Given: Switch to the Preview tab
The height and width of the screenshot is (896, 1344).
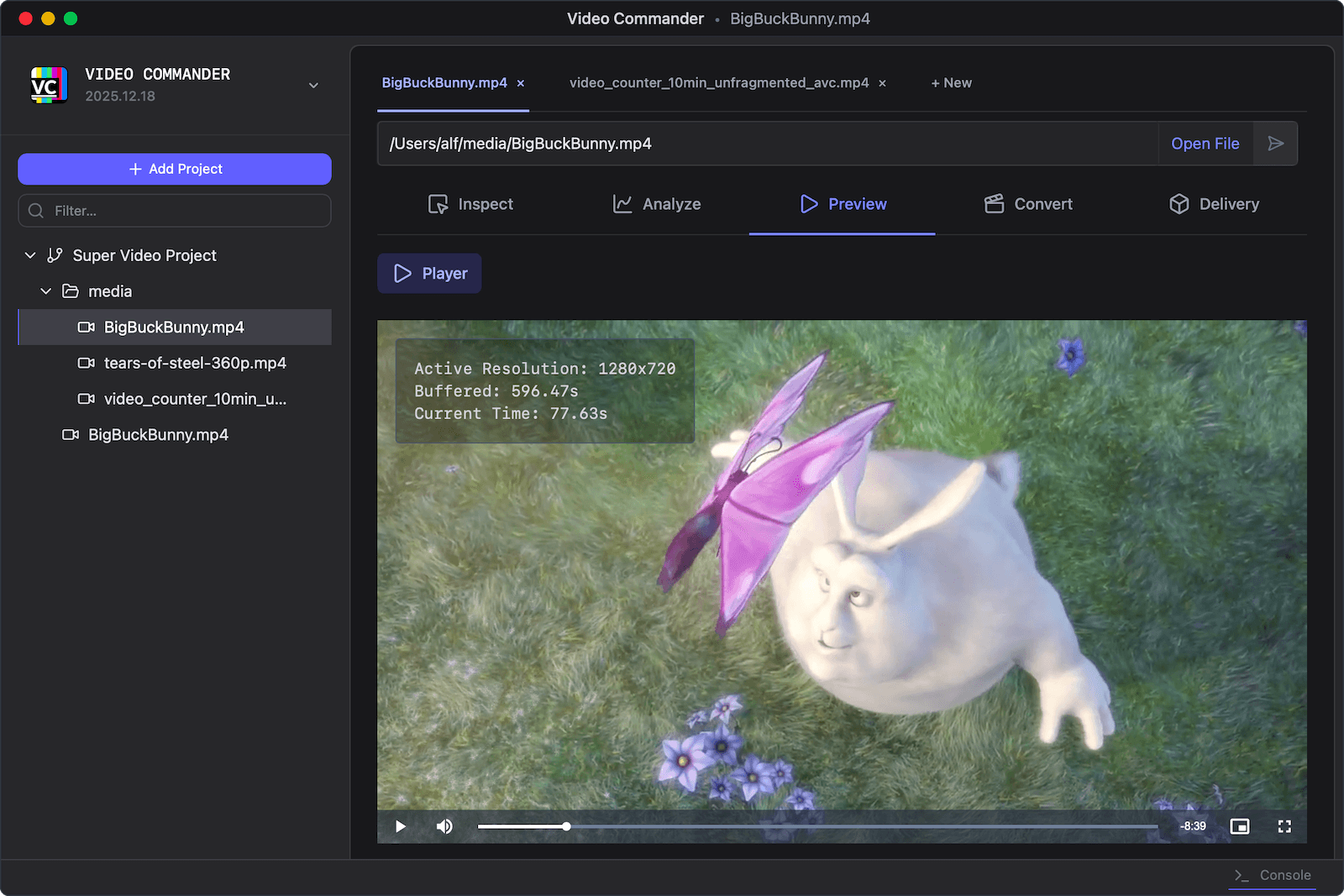Looking at the screenshot, I should (x=843, y=204).
